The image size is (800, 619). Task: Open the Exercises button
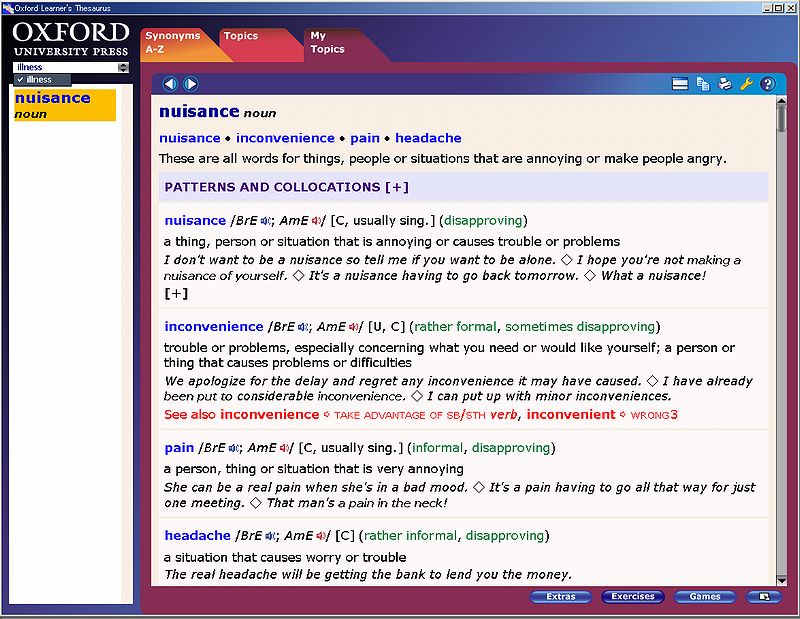click(x=633, y=597)
